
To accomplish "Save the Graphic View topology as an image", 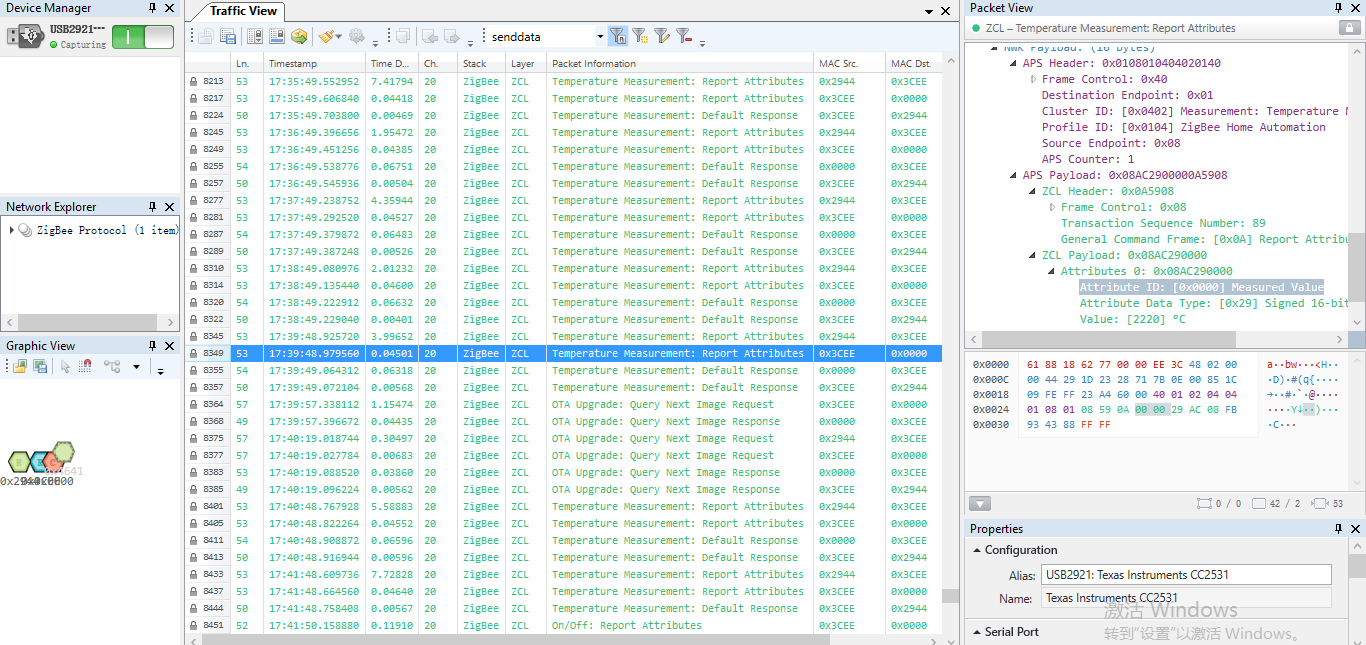I will [40, 366].
